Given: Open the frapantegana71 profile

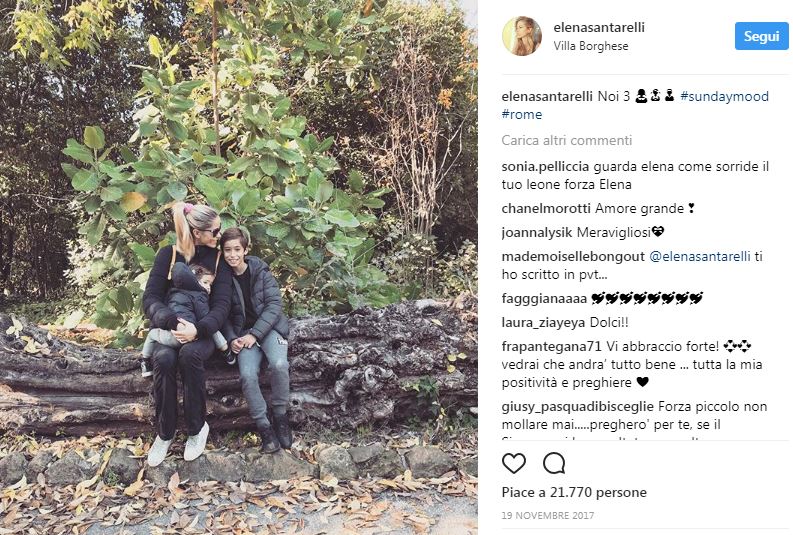Looking at the screenshot, I should tap(552, 346).
